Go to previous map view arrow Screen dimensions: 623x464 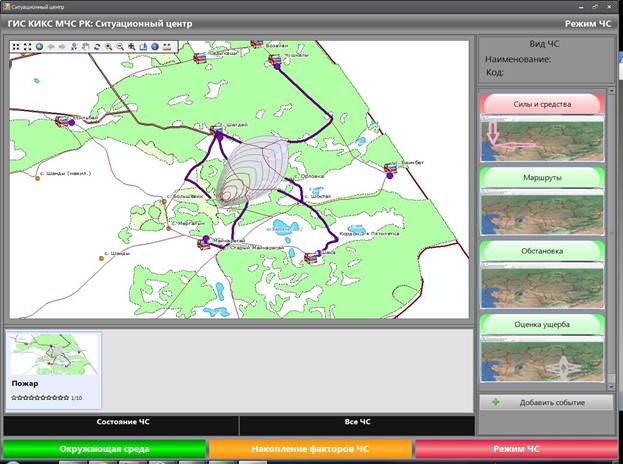click(51, 46)
